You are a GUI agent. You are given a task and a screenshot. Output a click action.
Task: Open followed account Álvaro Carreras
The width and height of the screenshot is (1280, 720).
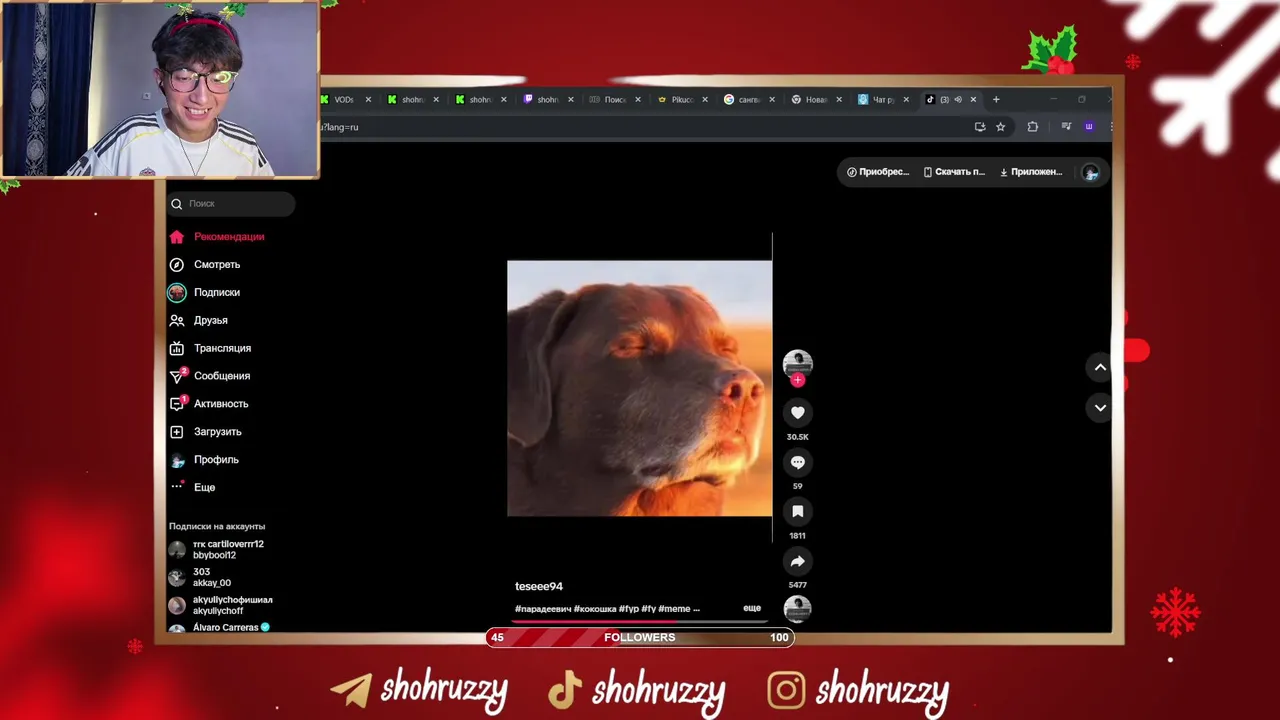point(219,628)
